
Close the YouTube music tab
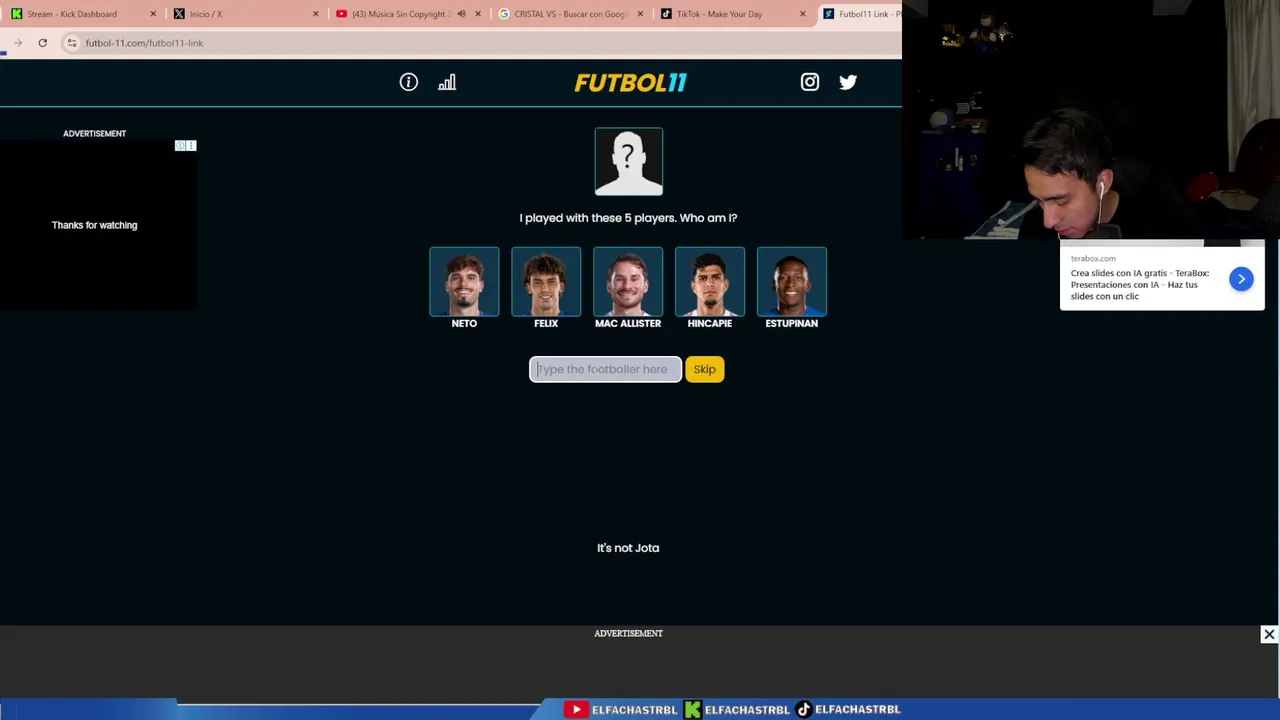click(477, 14)
